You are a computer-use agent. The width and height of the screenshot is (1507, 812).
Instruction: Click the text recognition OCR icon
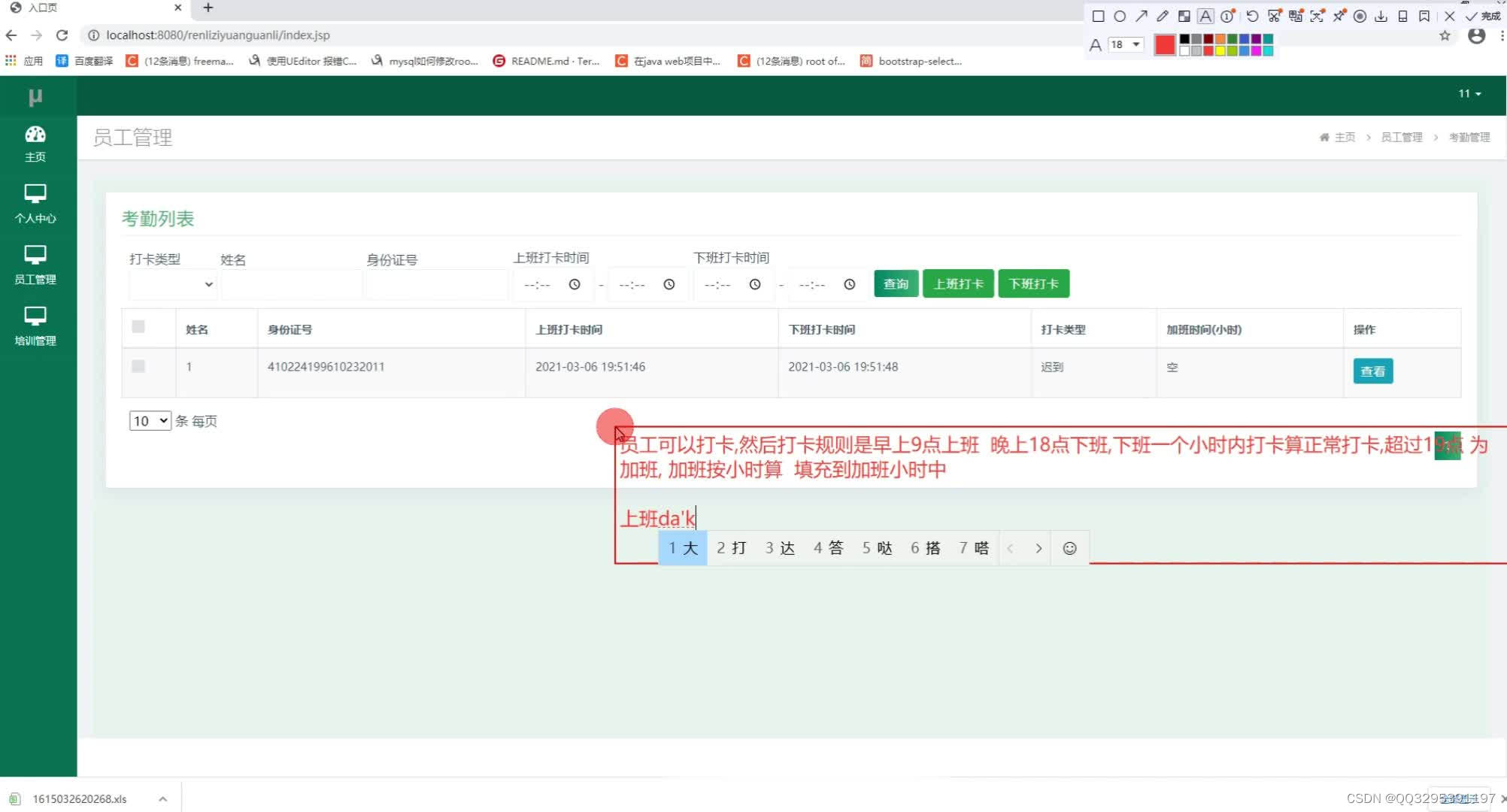pos(1317,17)
